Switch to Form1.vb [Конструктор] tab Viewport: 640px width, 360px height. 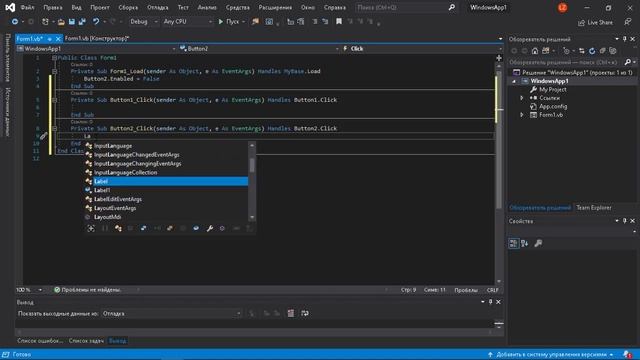(97, 38)
